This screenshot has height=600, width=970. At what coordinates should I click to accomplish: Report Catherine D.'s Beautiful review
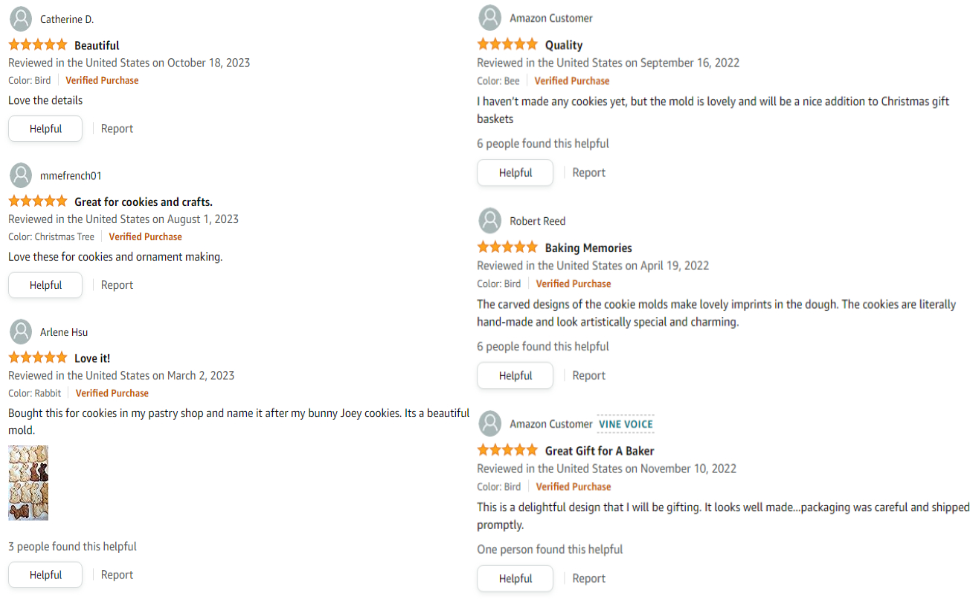click(x=117, y=129)
